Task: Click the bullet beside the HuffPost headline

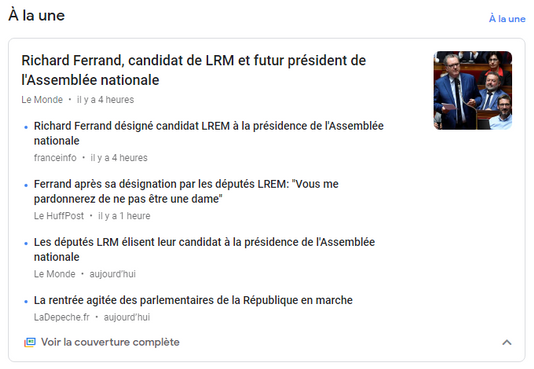Action: (26, 186)
